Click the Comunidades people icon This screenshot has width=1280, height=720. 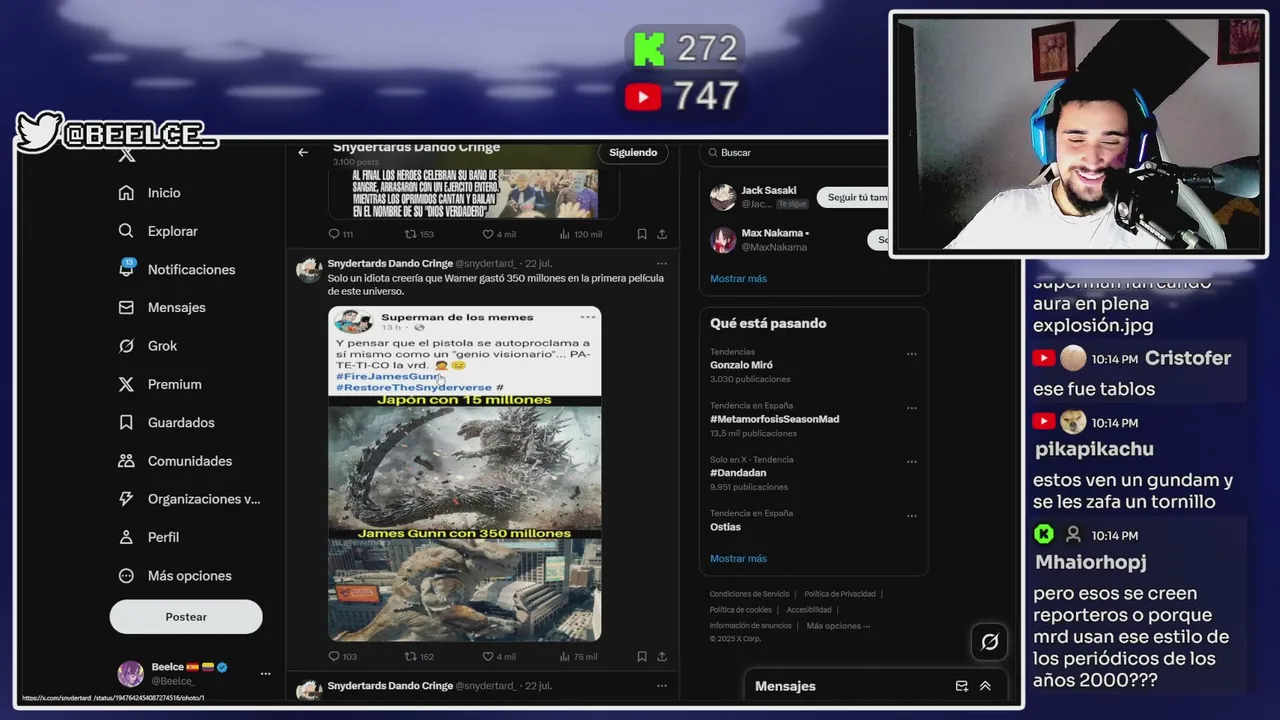coord(126,461)
